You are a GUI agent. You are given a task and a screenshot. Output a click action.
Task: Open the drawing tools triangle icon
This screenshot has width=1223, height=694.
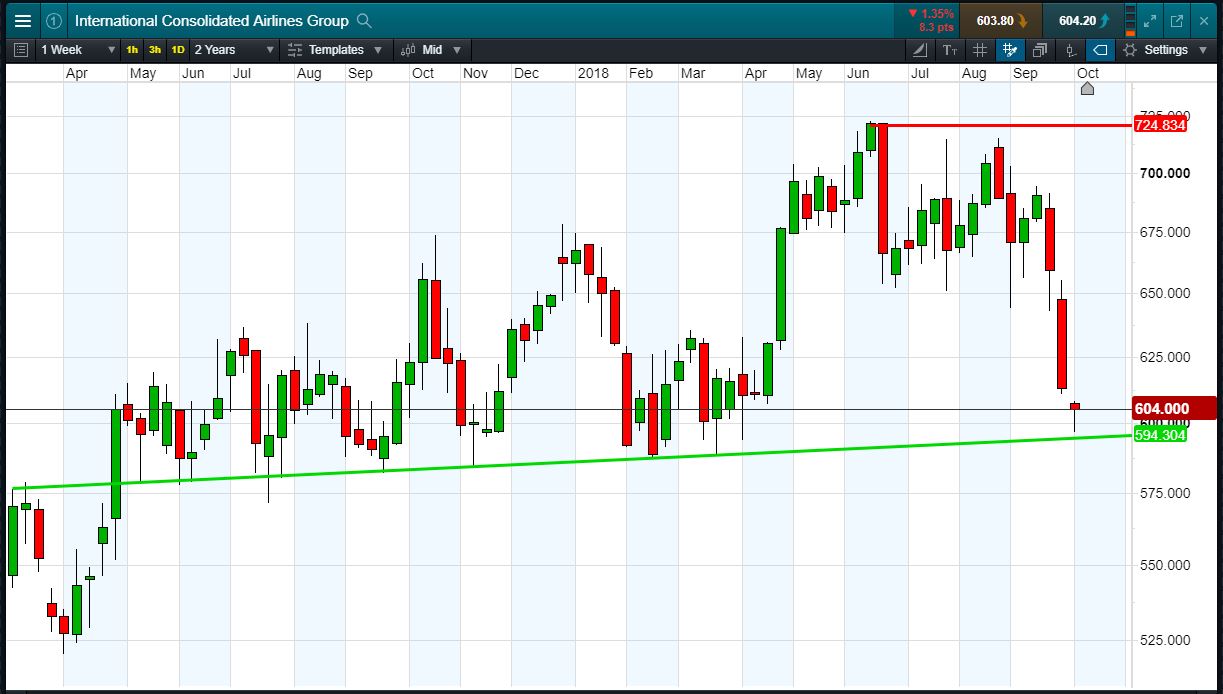coord(921,50)
